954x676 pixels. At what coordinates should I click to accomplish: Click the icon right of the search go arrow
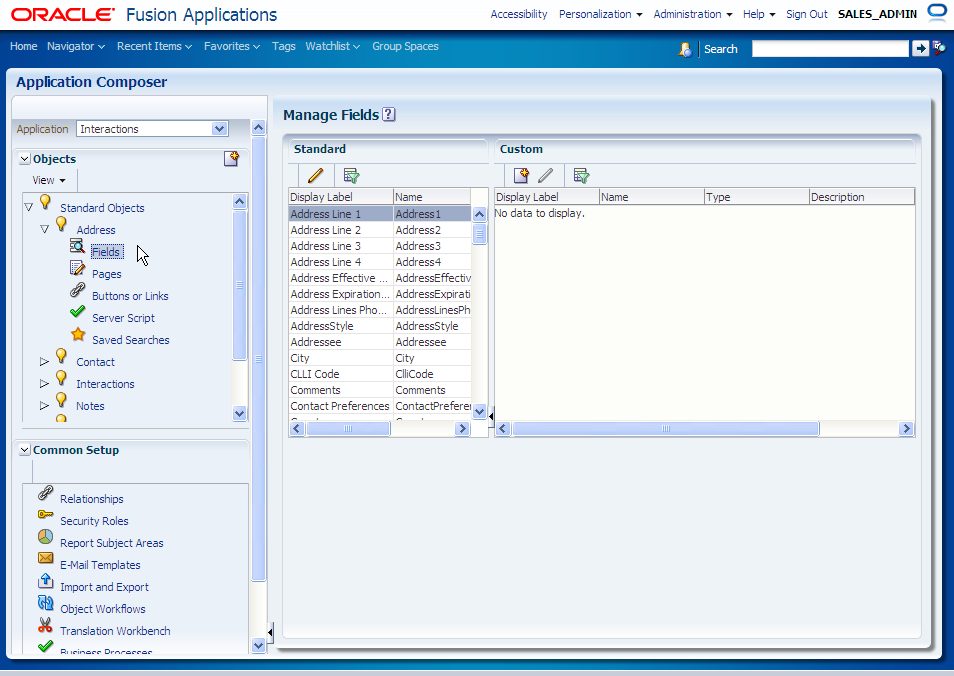[939, 47]
